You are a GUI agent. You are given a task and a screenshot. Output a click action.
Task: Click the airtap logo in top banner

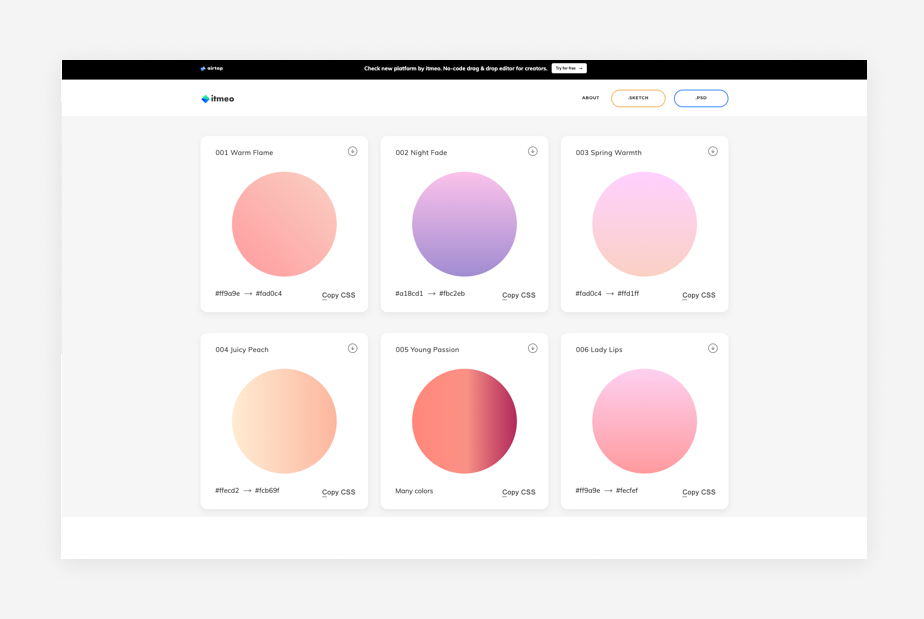pyautogui.click(x=211, y=69)
